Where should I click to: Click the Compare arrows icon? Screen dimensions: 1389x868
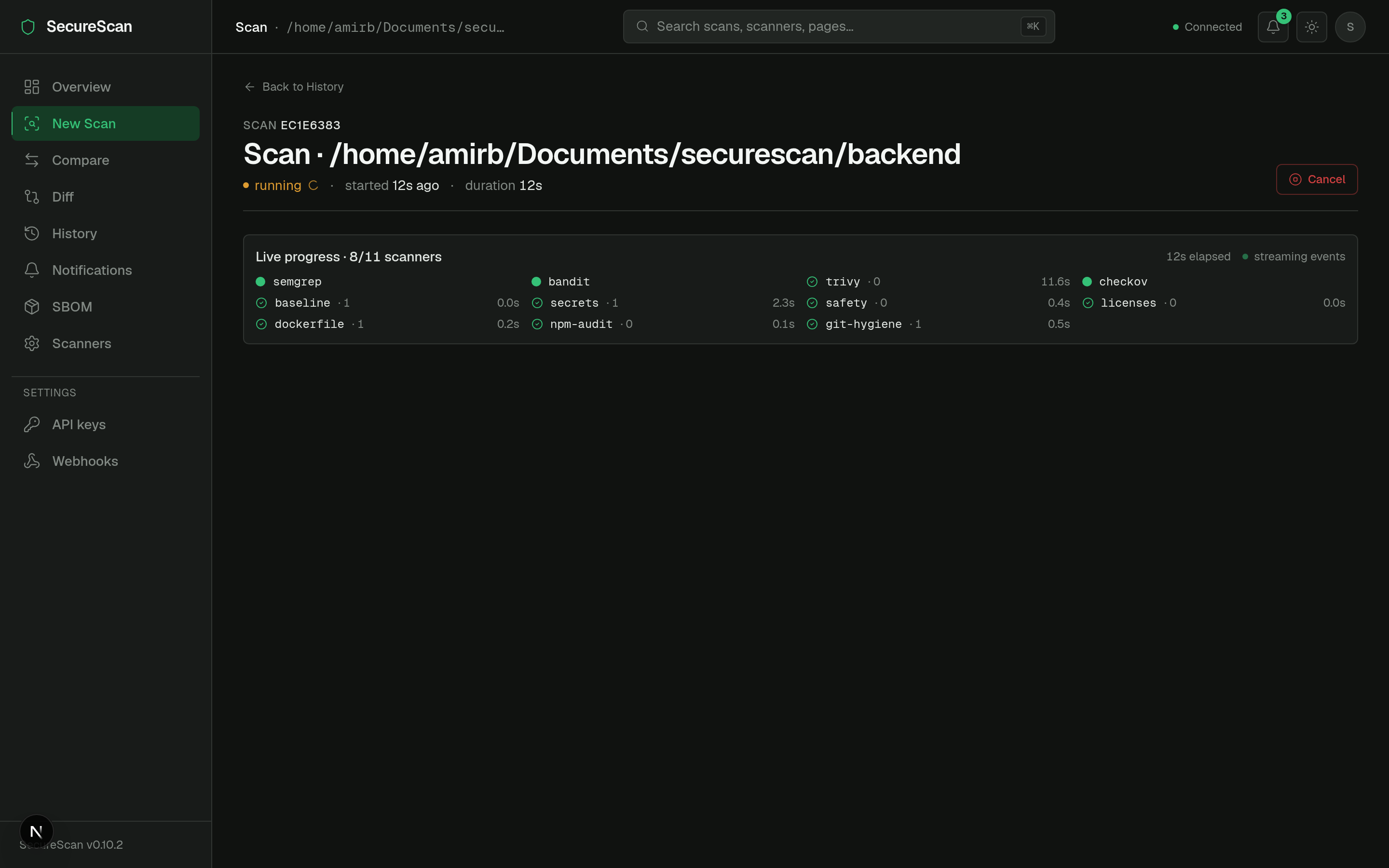click(31, 160)
